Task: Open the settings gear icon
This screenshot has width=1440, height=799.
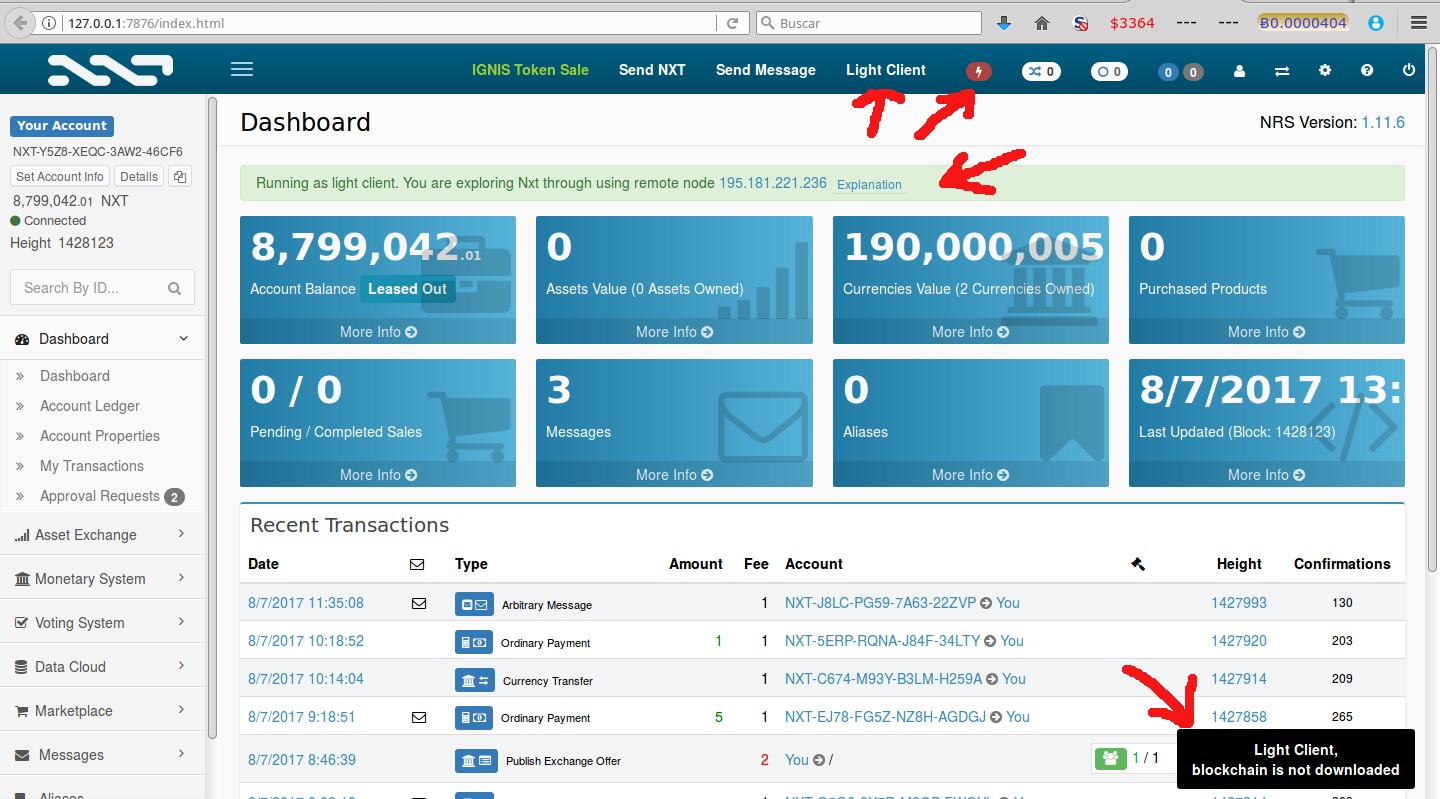Action: point(1325,70)
